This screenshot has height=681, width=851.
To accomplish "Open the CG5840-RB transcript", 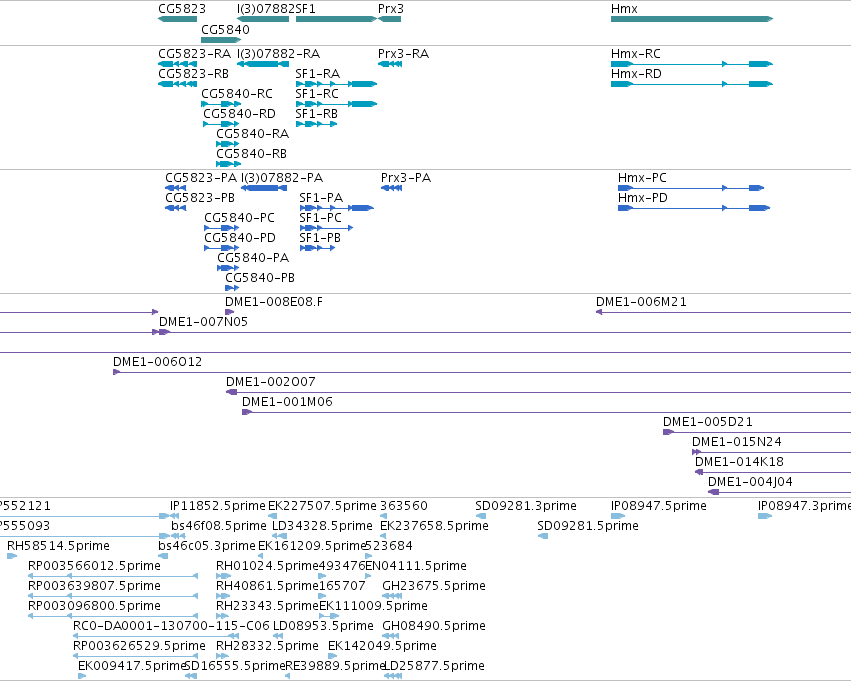I will point(228,164).
